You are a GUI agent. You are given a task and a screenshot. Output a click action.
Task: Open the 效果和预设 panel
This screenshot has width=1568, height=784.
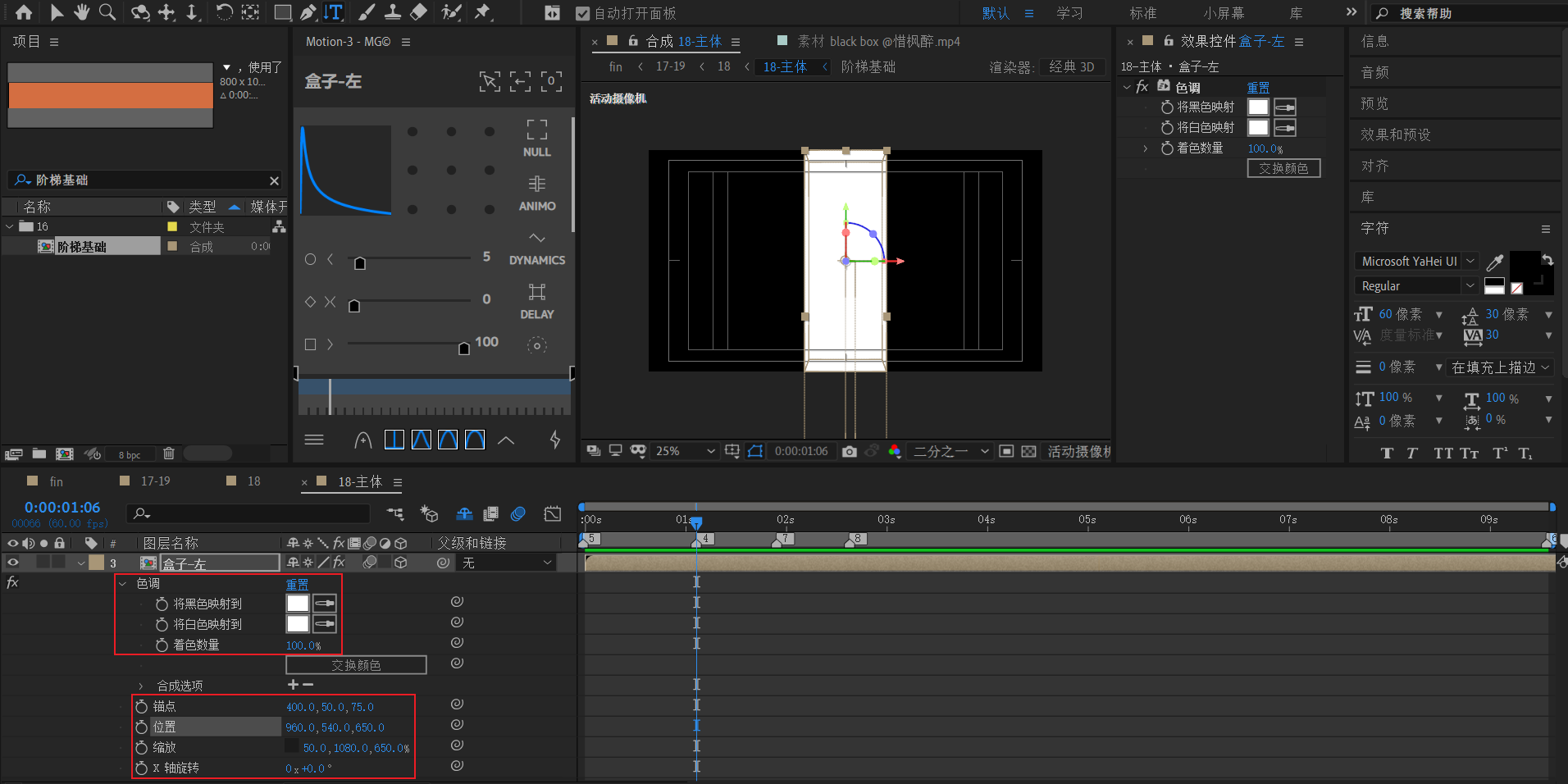1396,134
